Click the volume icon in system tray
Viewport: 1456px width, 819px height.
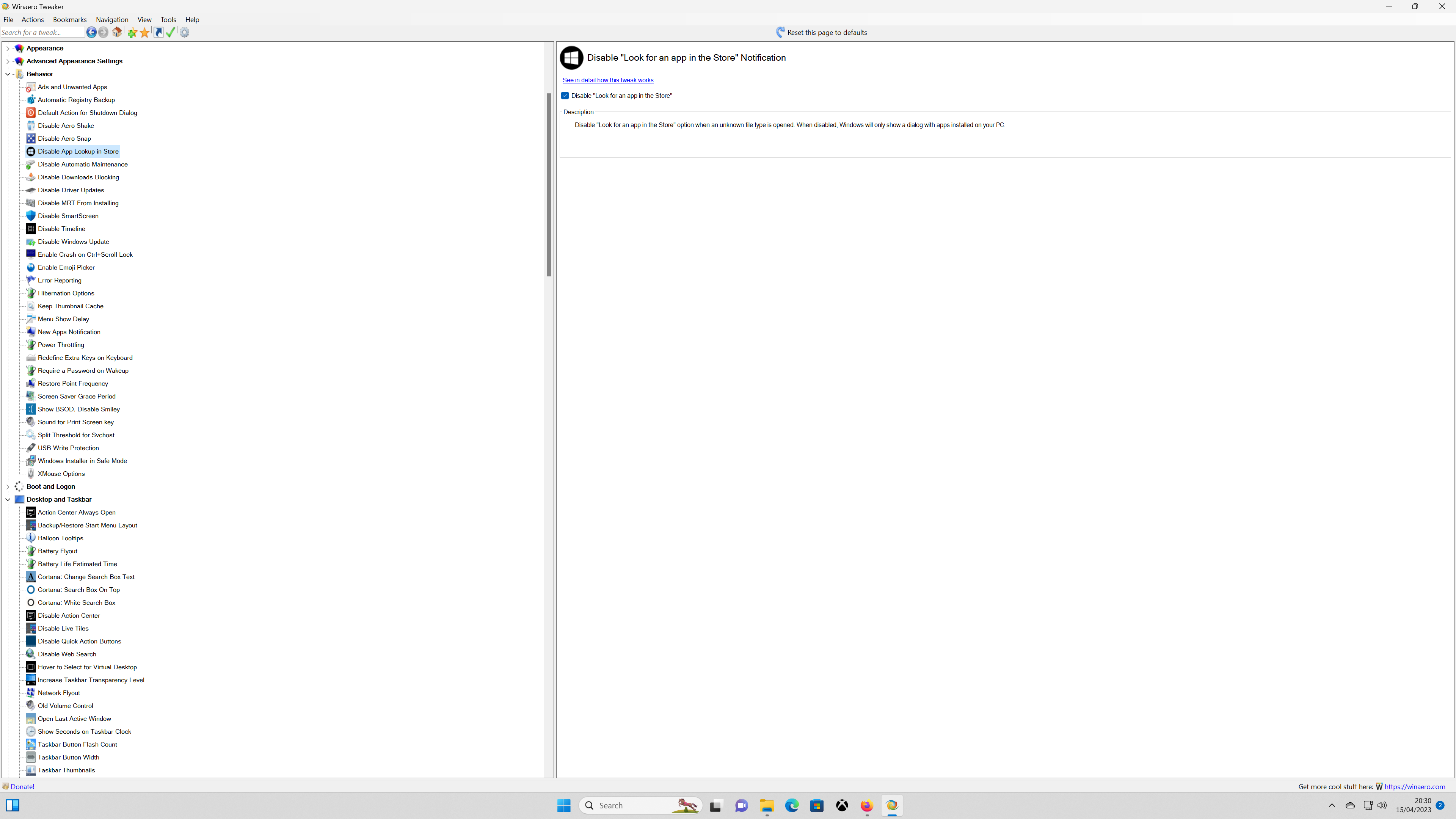[1381, 805]
